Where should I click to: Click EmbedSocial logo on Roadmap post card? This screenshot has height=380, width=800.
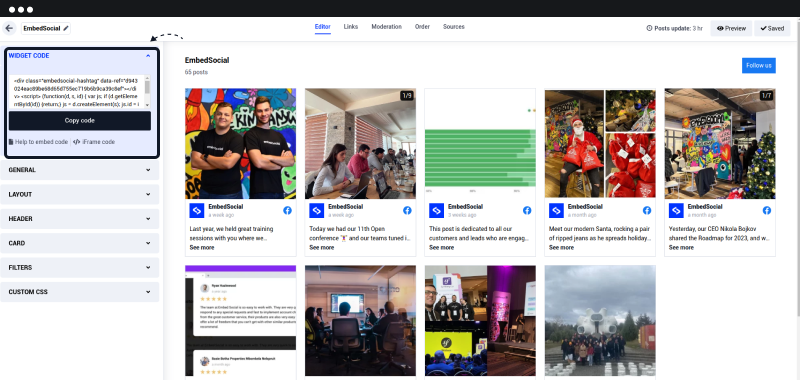click(x=676, y=210)
